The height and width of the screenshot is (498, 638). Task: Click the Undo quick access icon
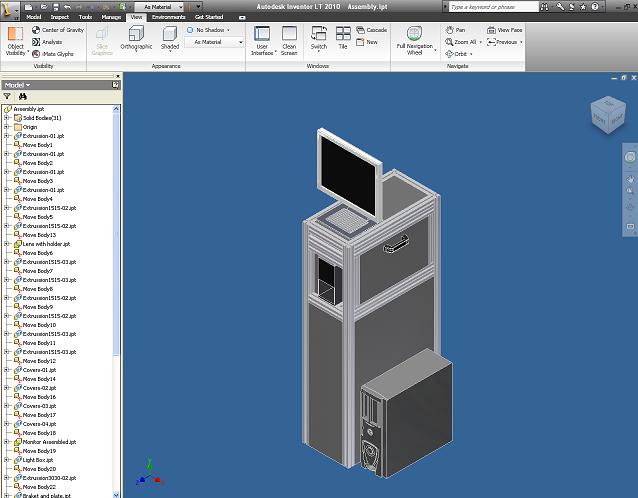[68, 7]
